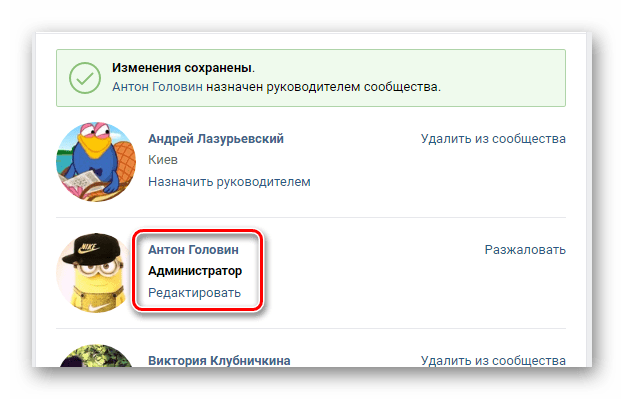The height and width of the screenshot is (399, 624).
Task: Open Андрей Лазурьевский's profile name link
Action: click(x=216, y=139)
